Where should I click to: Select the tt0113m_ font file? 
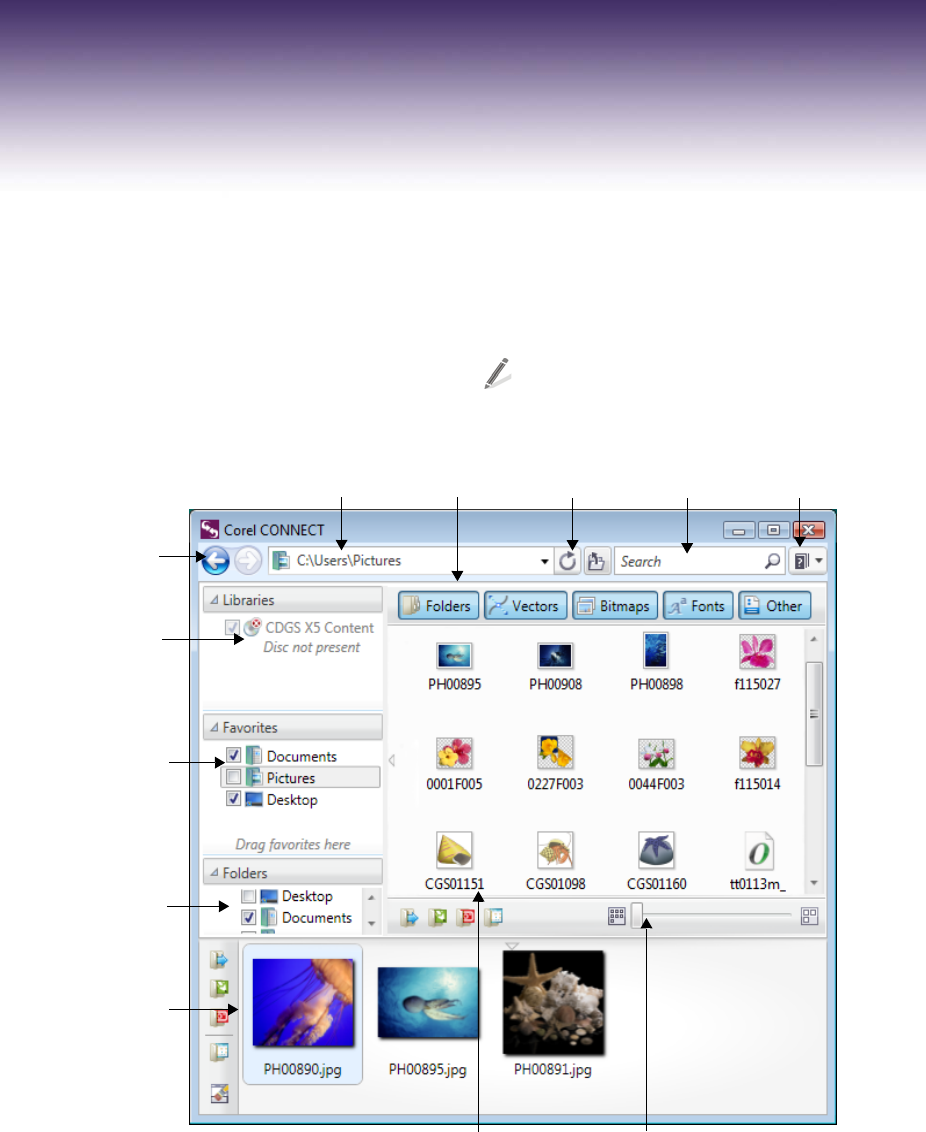coord(758,850)
